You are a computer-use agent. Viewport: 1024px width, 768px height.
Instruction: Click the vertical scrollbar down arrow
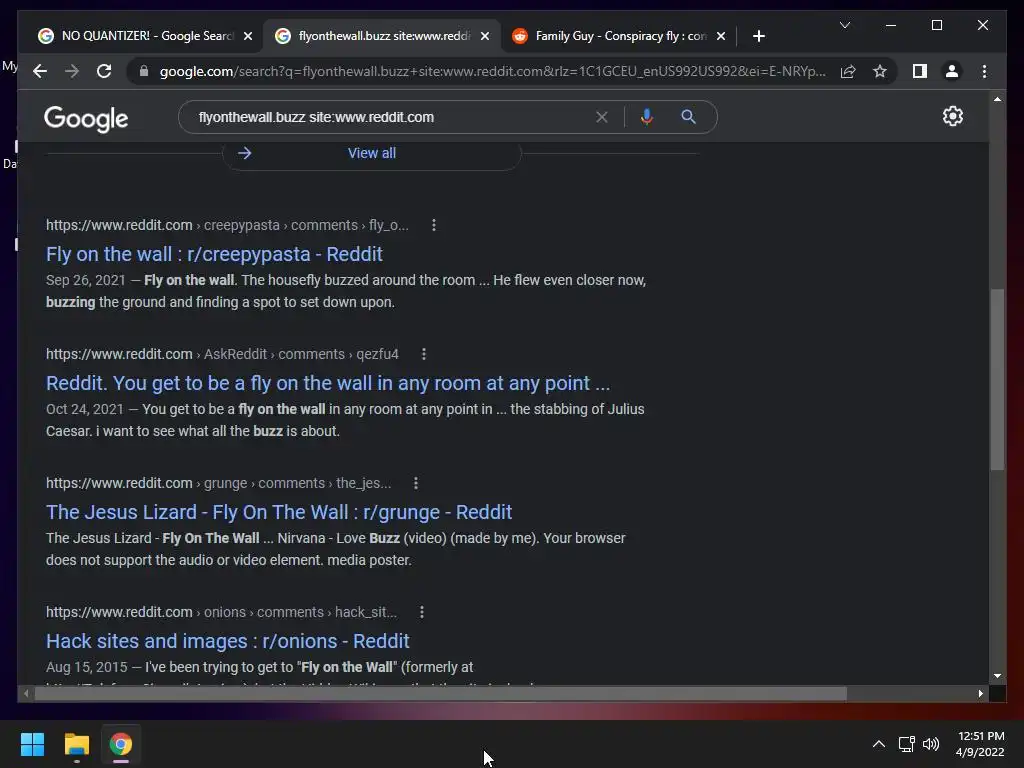tap(997, 676)
